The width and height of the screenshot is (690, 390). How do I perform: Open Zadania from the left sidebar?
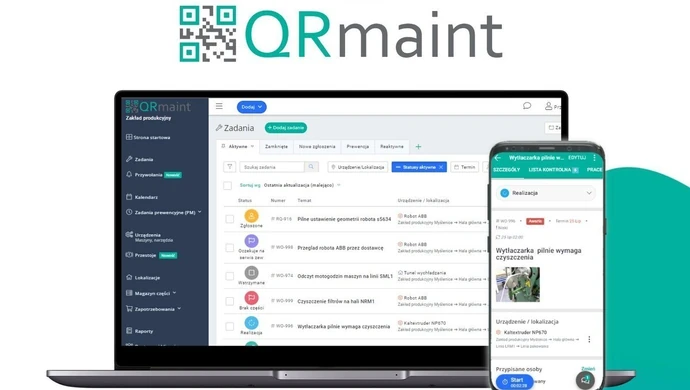coord(140,159)
